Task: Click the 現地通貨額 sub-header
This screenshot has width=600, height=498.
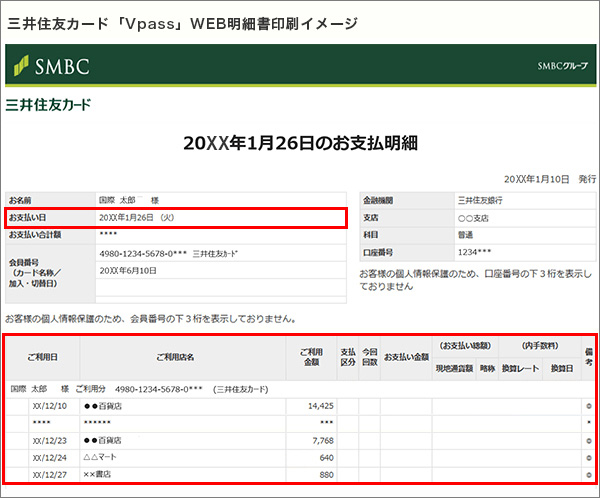Action: [454, 369]
